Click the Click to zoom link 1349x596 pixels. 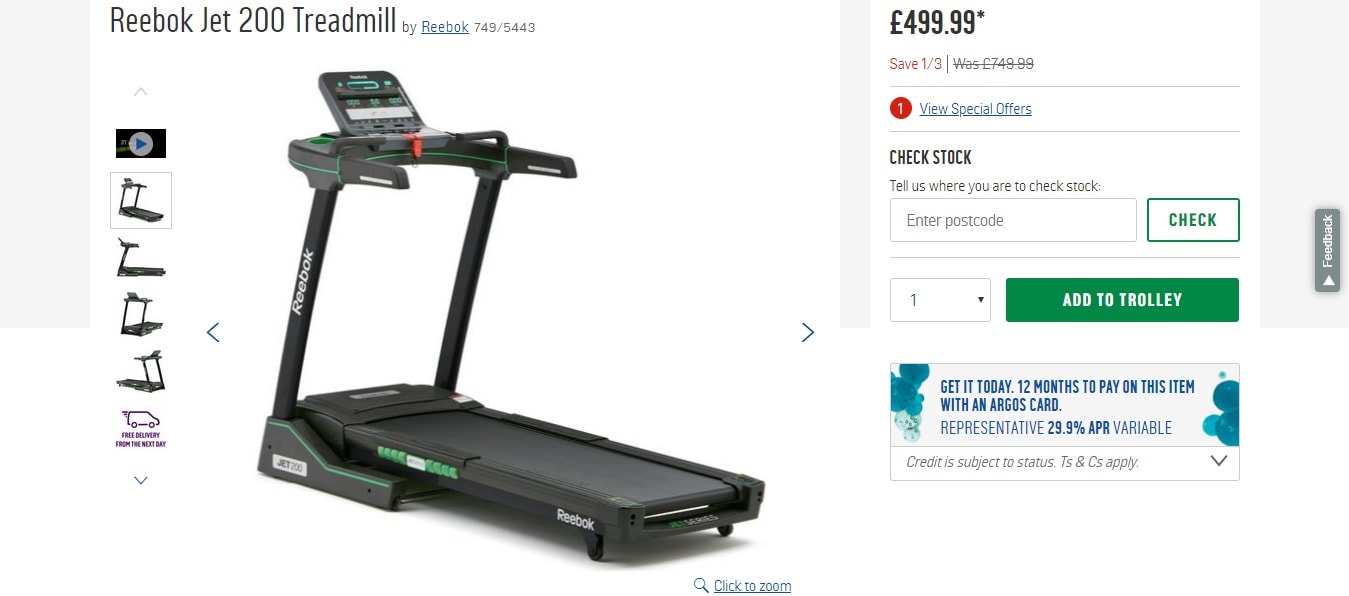[752, 586]
